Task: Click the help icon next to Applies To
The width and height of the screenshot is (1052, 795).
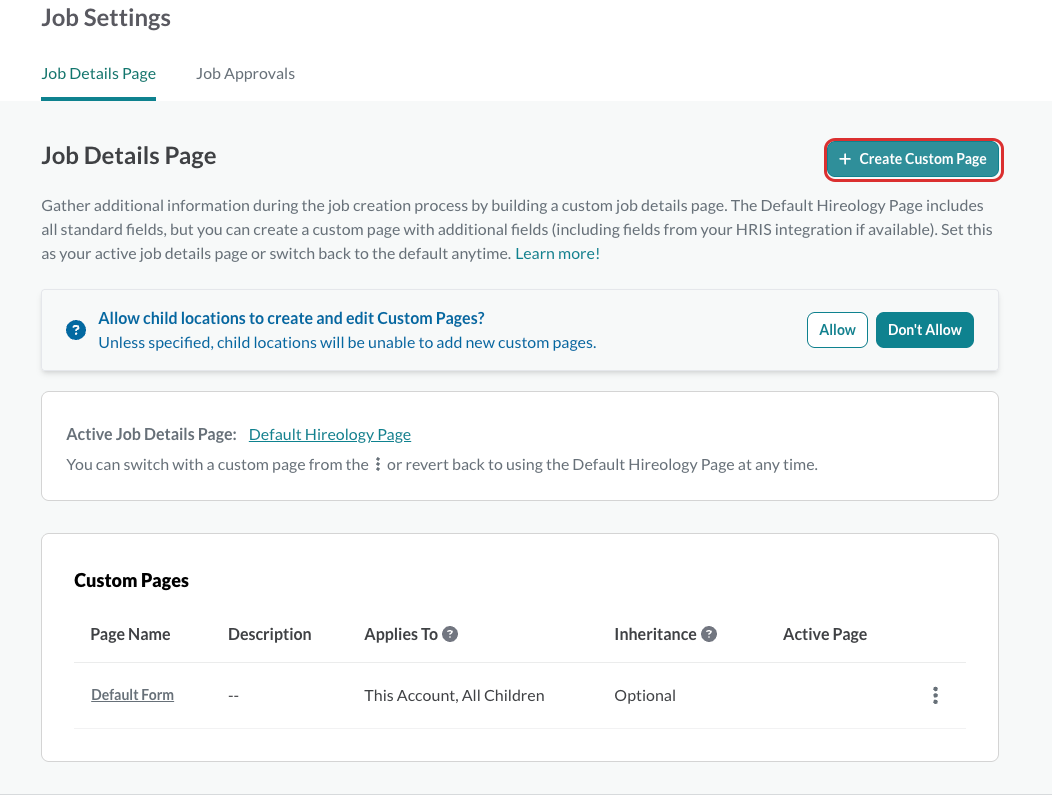Action: click(x=450, y=634)
